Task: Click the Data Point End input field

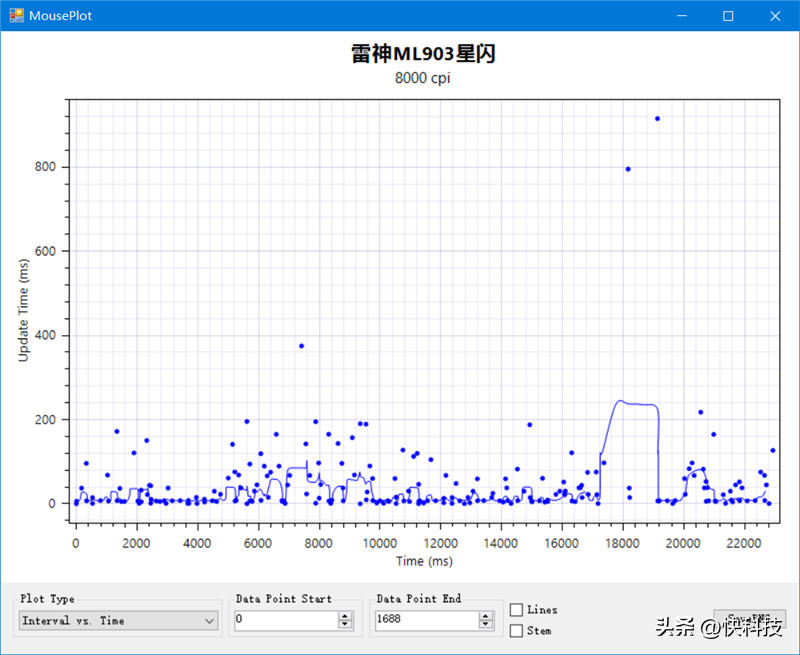Action: [427, 620]
